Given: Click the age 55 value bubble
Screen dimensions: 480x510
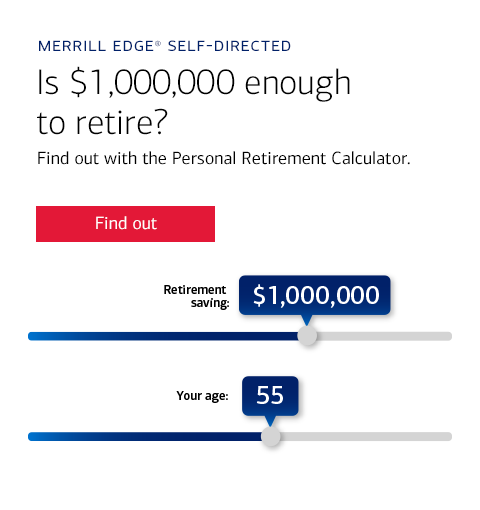Looking at the screenshot, I should [270, 396].
